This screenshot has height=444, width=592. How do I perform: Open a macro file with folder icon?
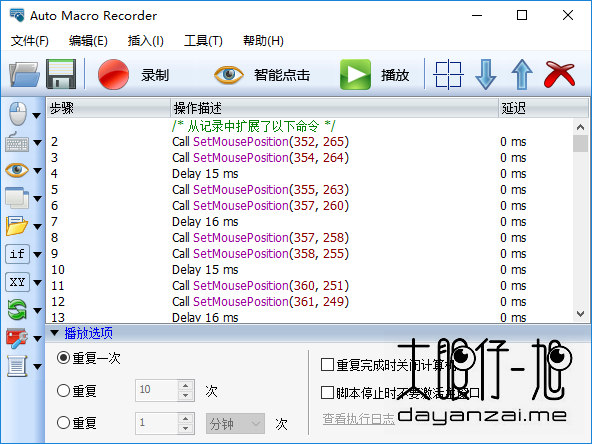pyautogui.click(x=24, y=74)
